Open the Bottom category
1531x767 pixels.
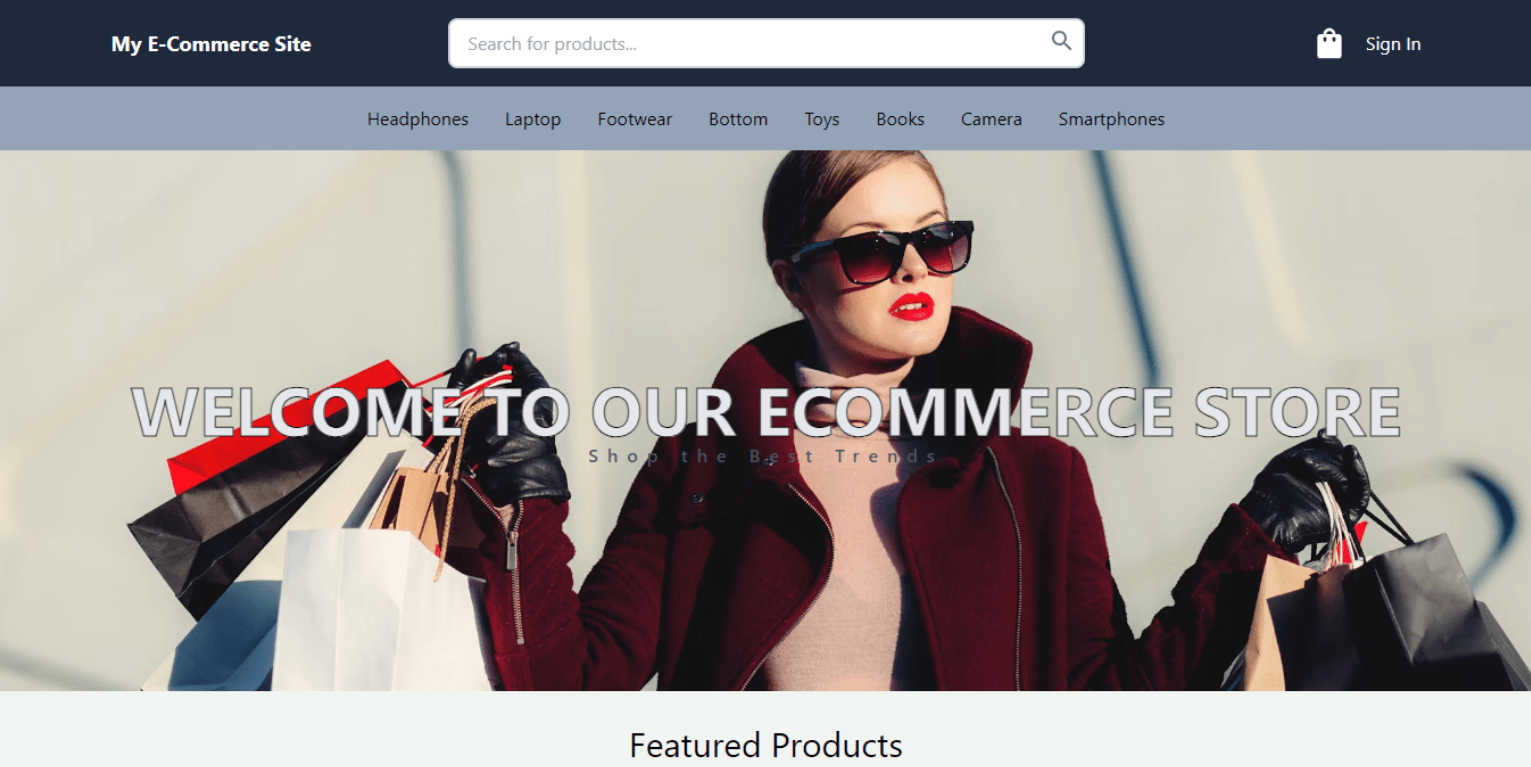[738, 119]
